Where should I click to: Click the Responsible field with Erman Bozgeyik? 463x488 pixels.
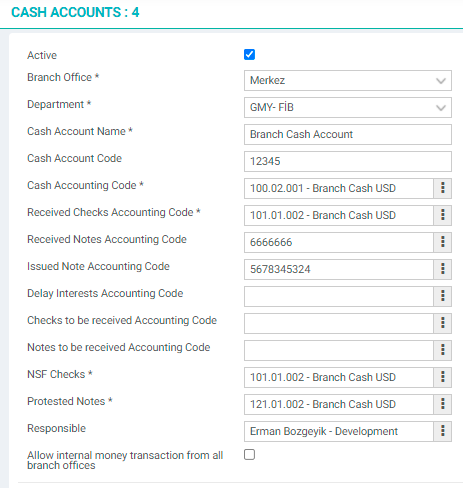coord(339,431)
